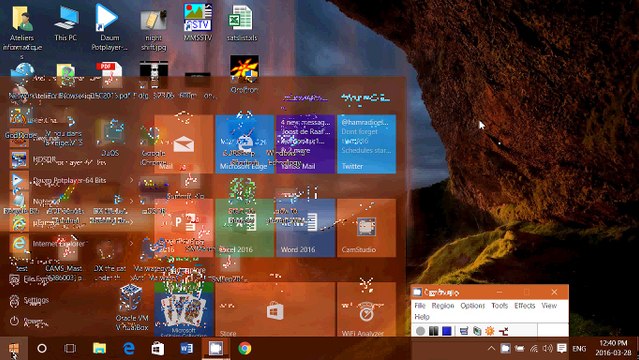The height and width of the screenshot is (360, 639).
Task: Open Power options in Start menu
Action: click(29, 322)
